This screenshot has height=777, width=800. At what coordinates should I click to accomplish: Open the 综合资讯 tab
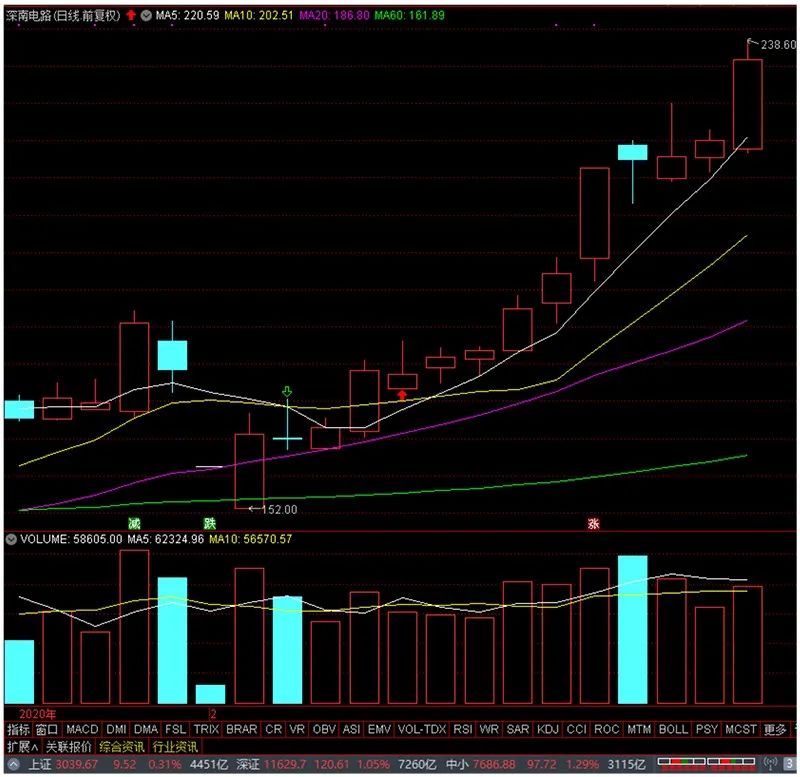[x=122, y=747]
